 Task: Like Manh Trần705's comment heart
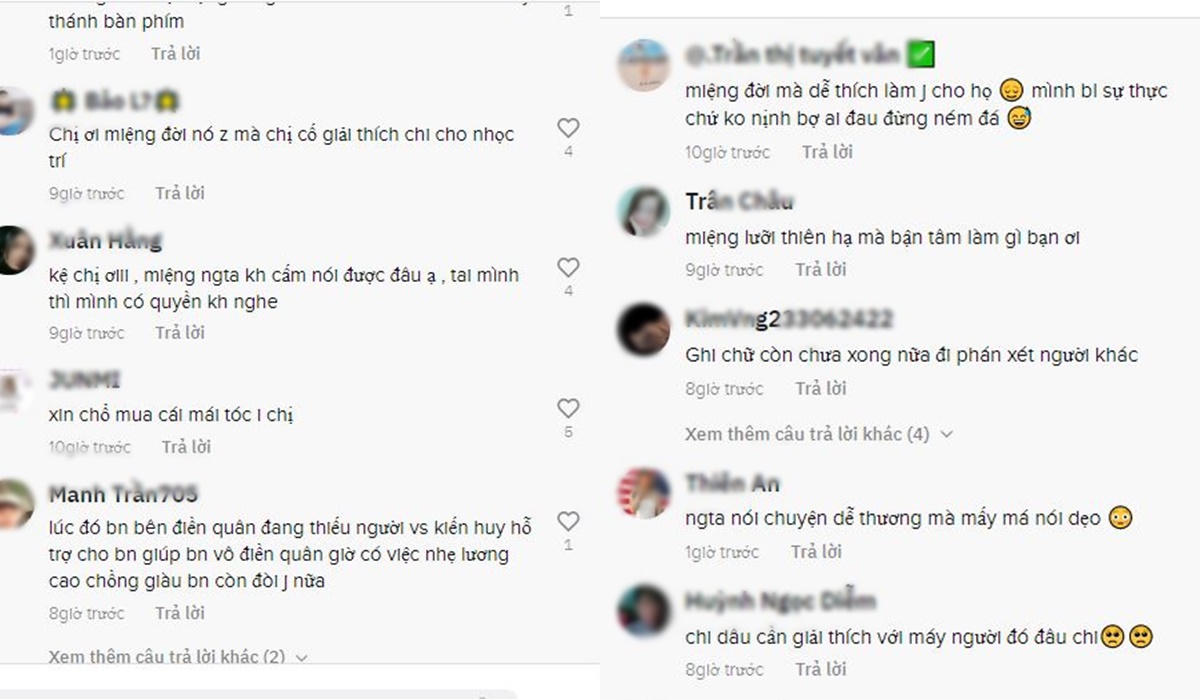pos(568,521)
